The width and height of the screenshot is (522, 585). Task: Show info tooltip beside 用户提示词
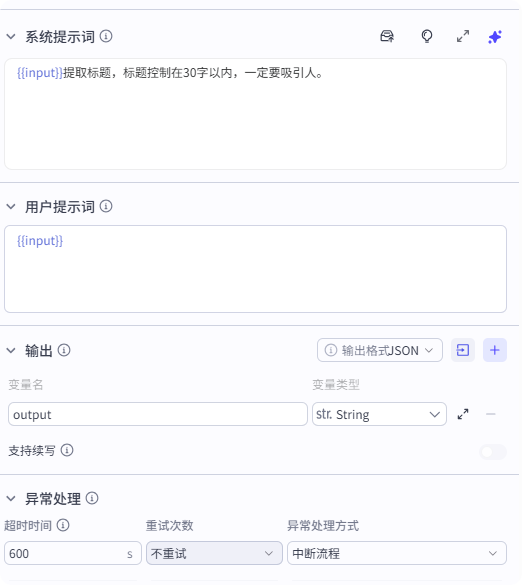[106, 206]
